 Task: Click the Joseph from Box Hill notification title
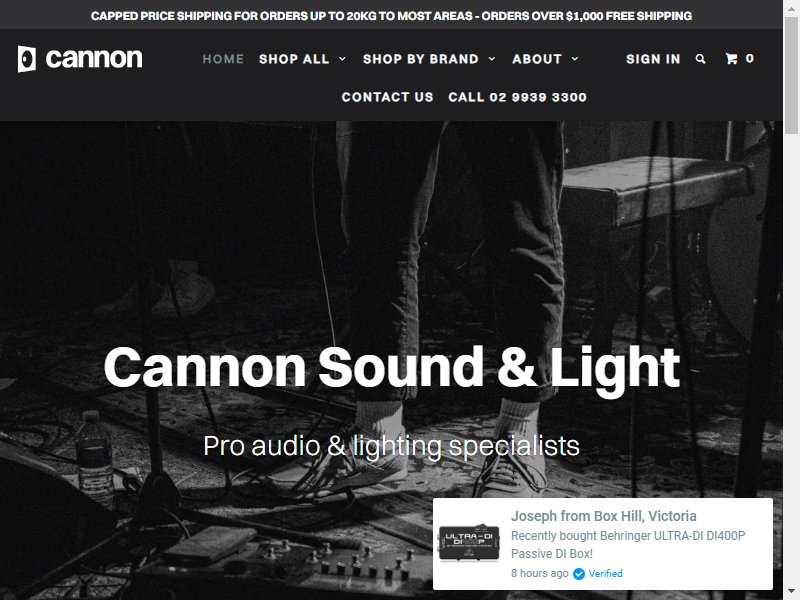[x=604, y=516]
